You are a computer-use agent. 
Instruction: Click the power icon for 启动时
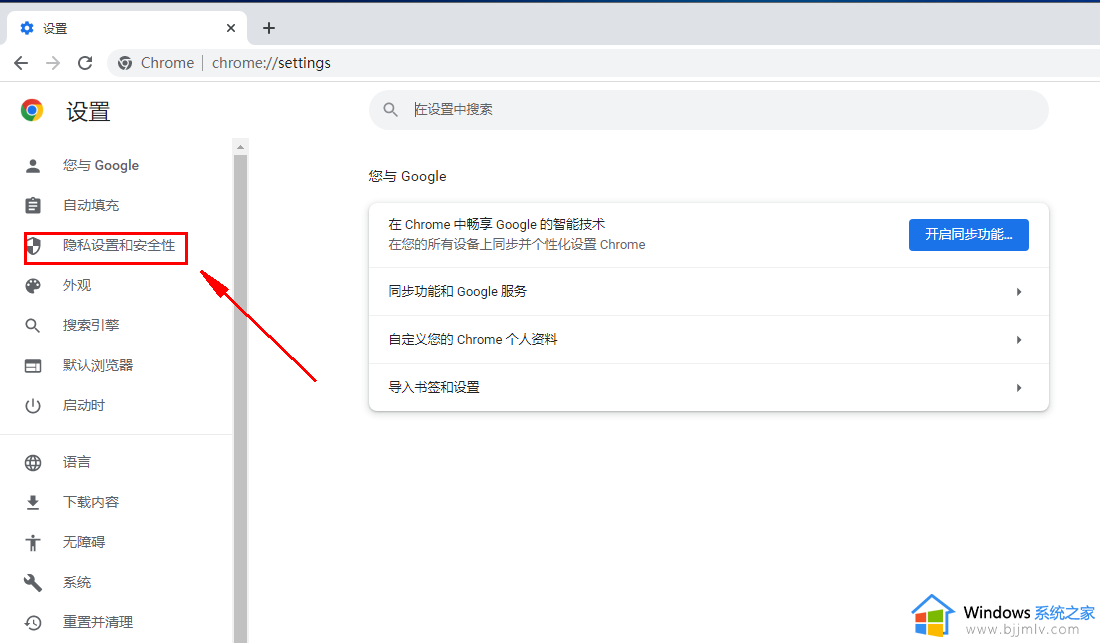point(33,406)
